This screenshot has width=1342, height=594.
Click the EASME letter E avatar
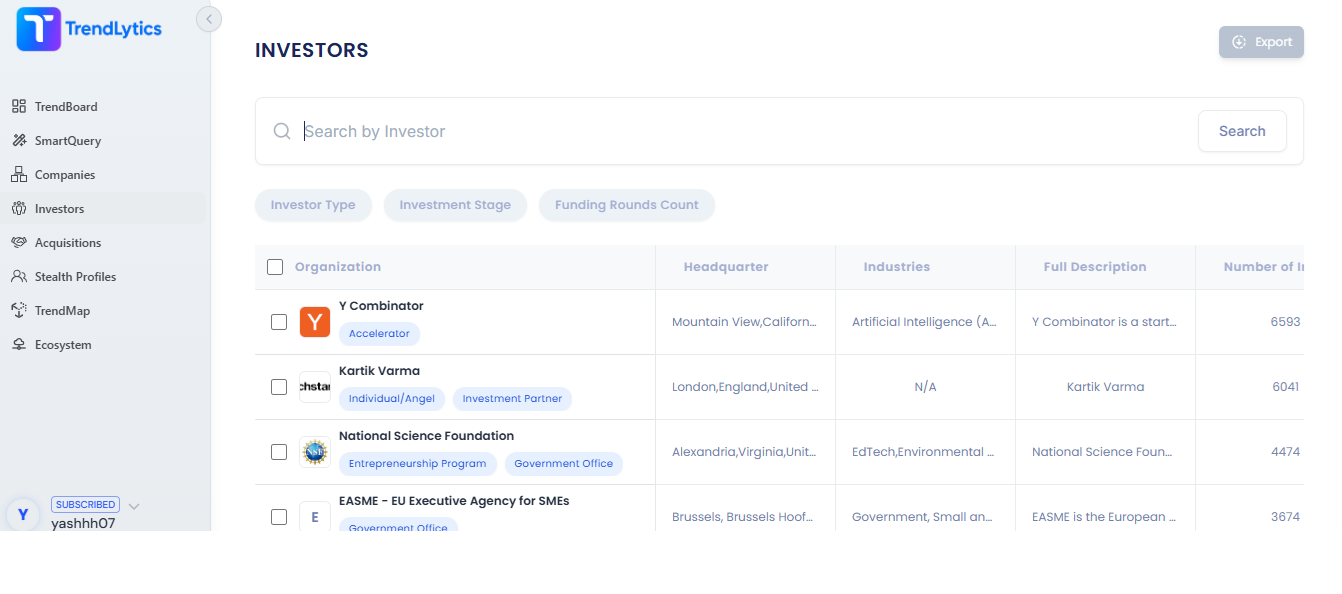tap(315, 517)
